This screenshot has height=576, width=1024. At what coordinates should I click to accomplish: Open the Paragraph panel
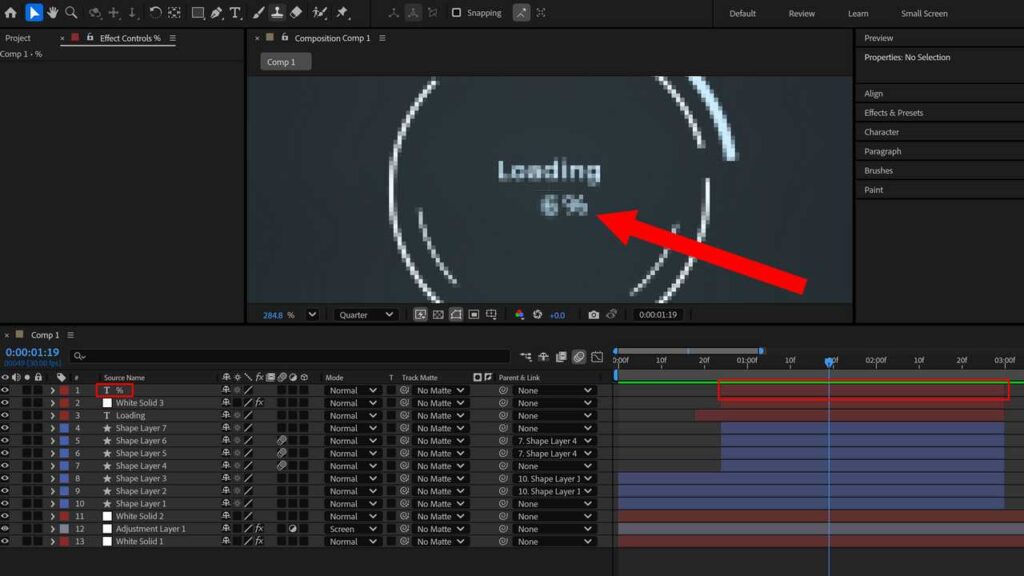pyautogui.click(x=882, y=151)
